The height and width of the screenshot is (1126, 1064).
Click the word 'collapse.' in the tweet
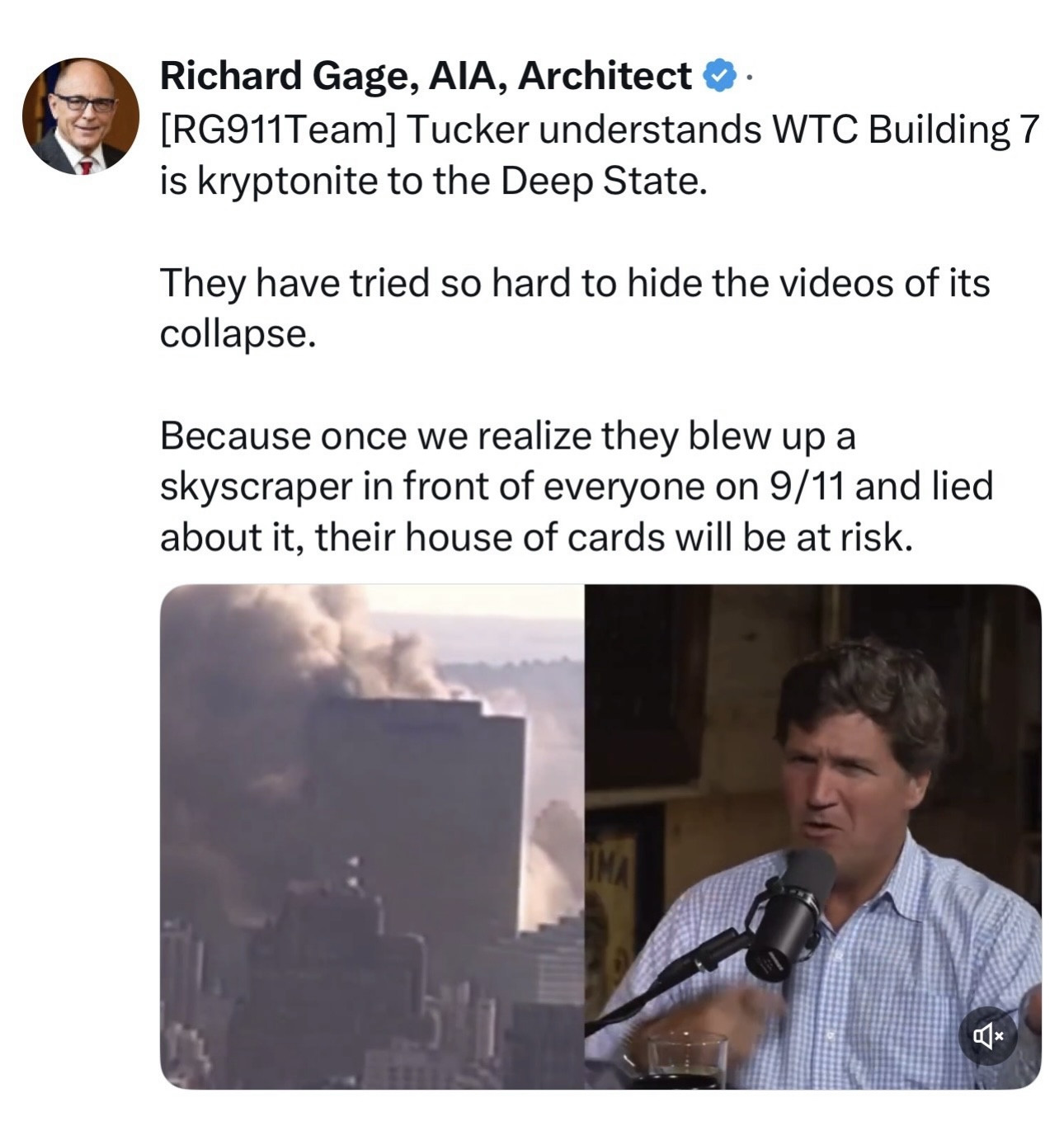coord(238,334)
